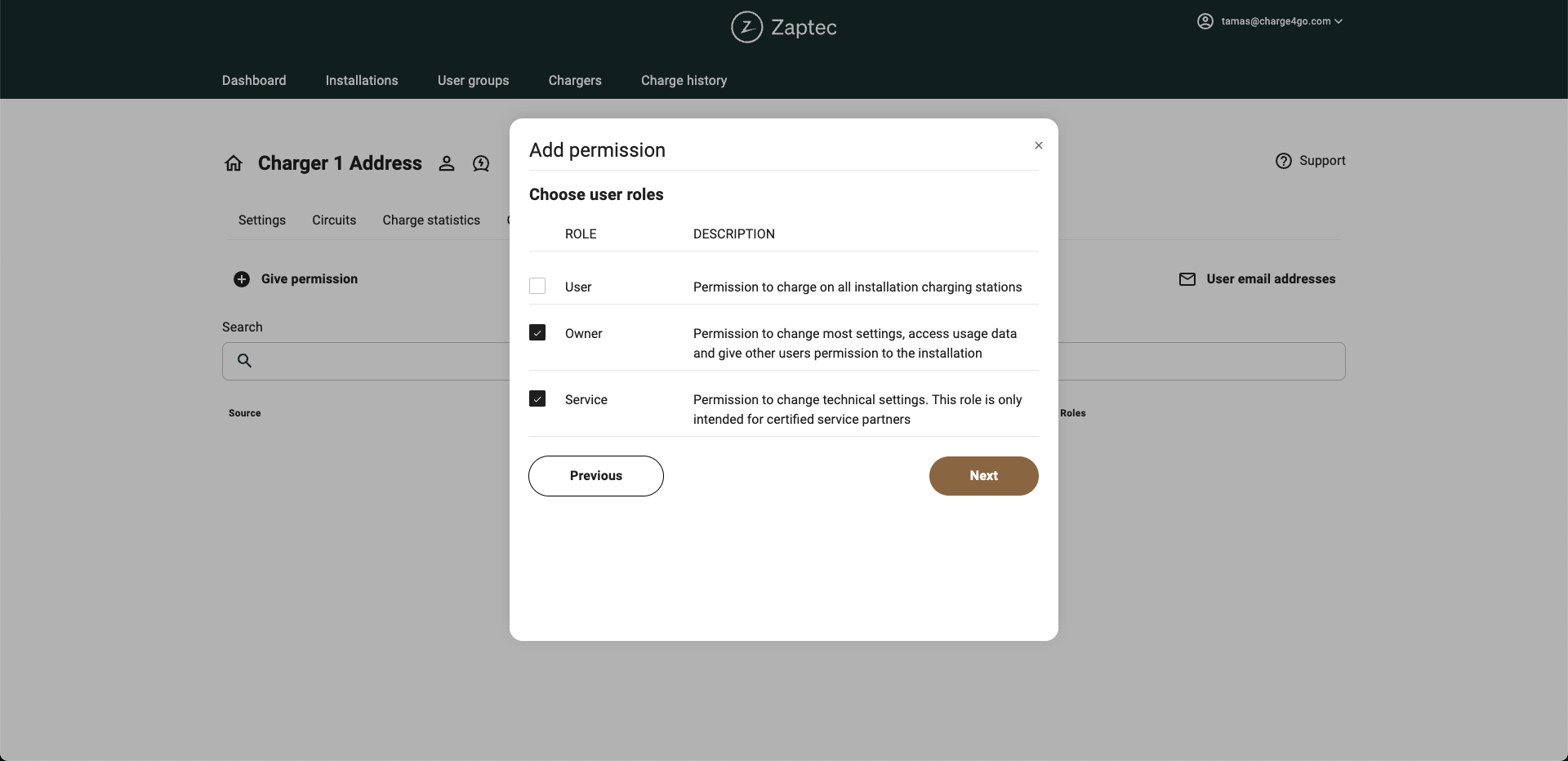Image resolution: width=1568 pixels, height=761 pixels.
Task: Uncheck the Service role checkbox
Action: (x=537, y=398)
